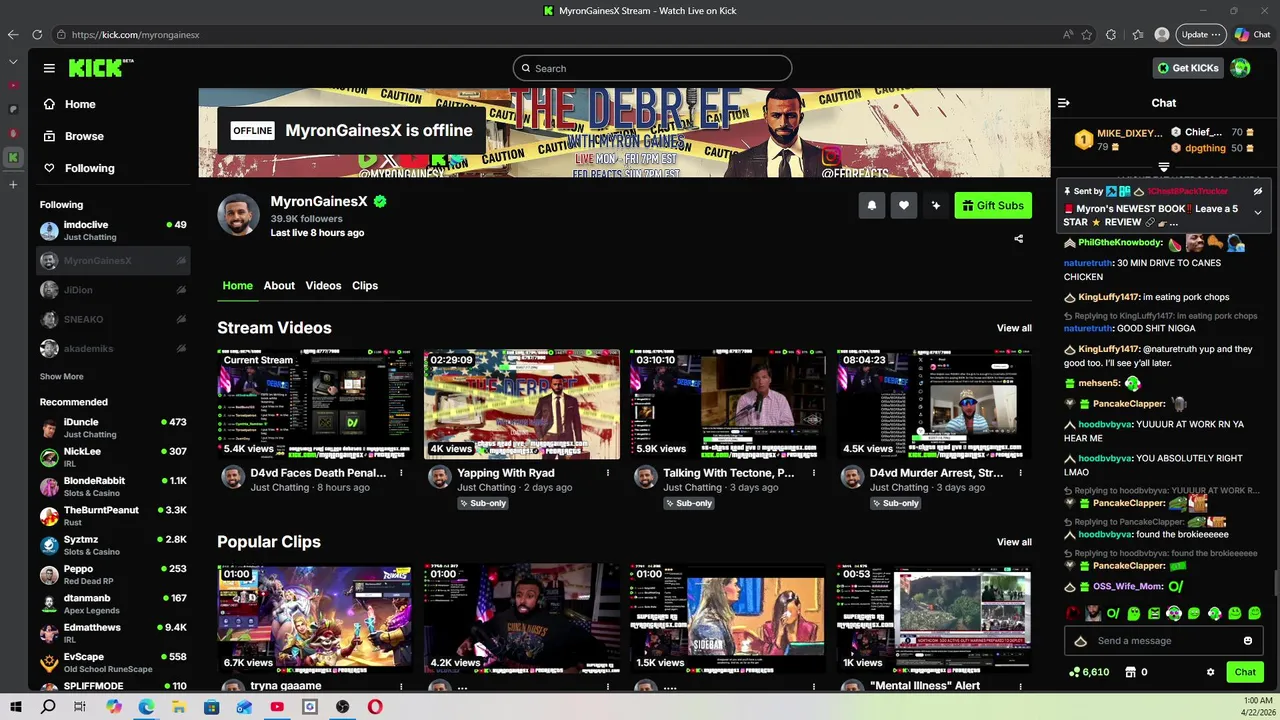Open the Current Stream video thumbnail
The width and height of the screenshot is (1280, 720).
pyautogui.click(x=314, y=404)
